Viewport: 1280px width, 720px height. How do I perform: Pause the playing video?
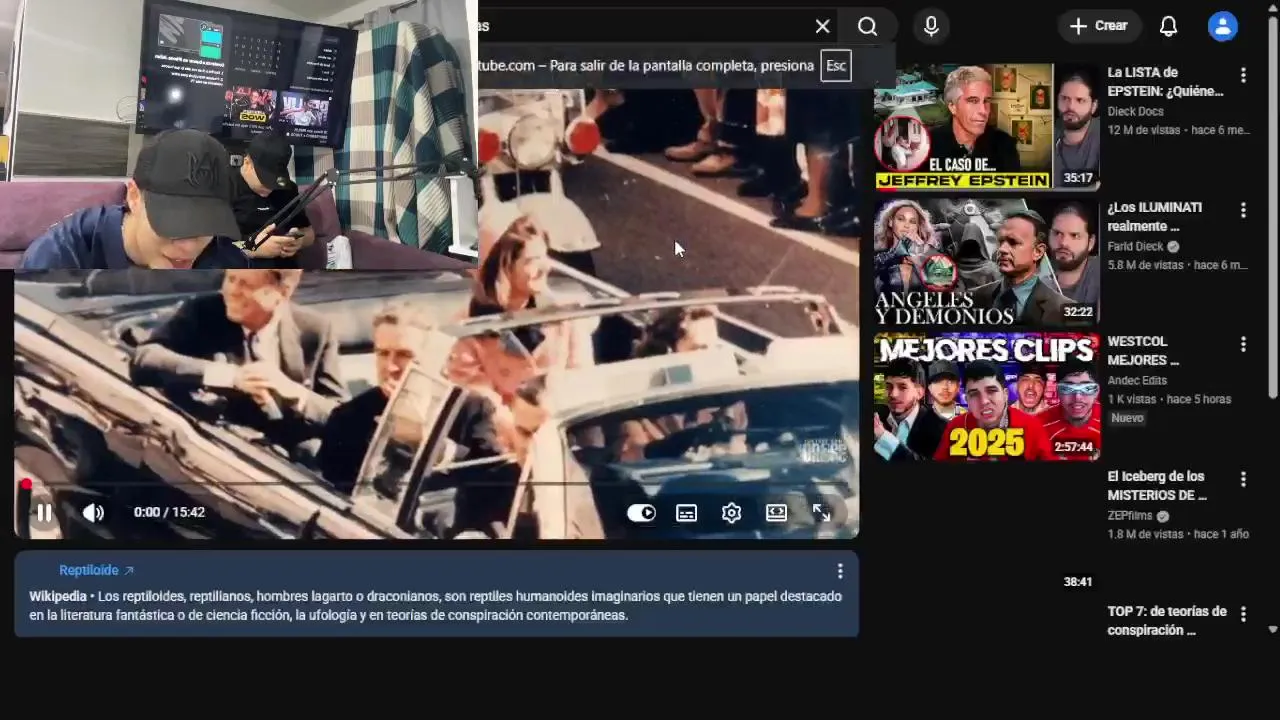click(44, 513)
